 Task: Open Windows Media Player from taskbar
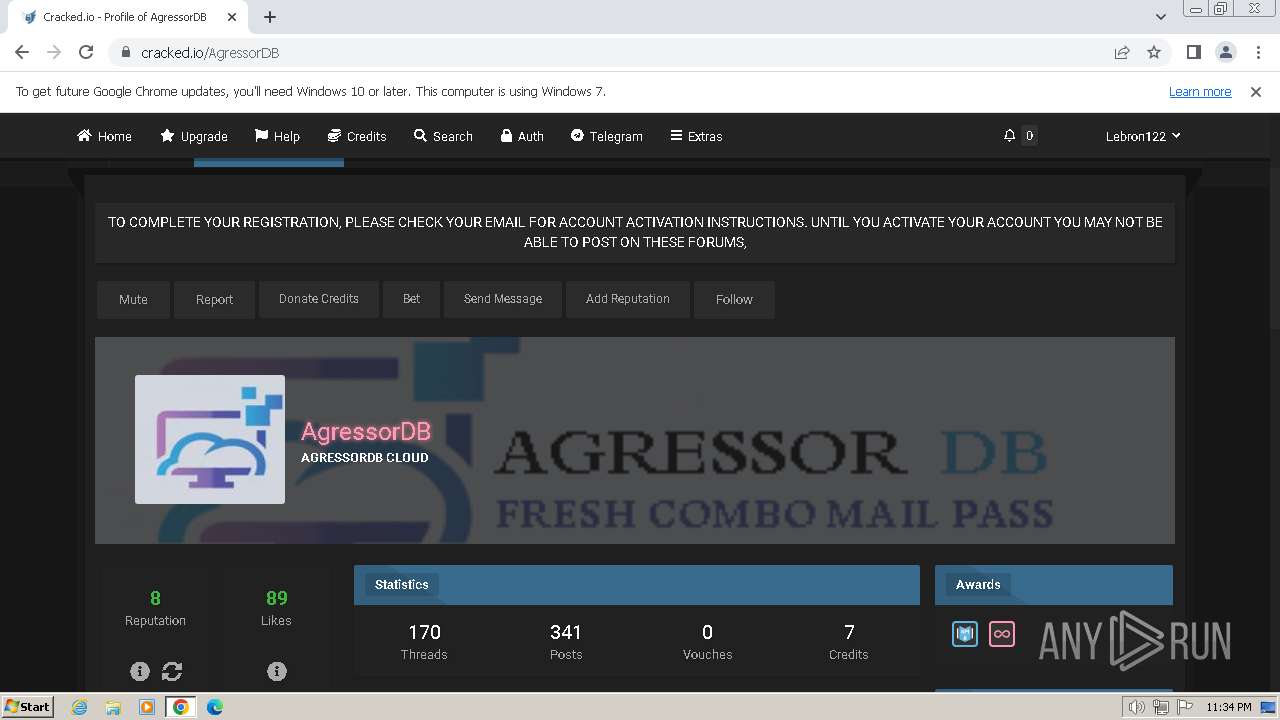(147, 707)
